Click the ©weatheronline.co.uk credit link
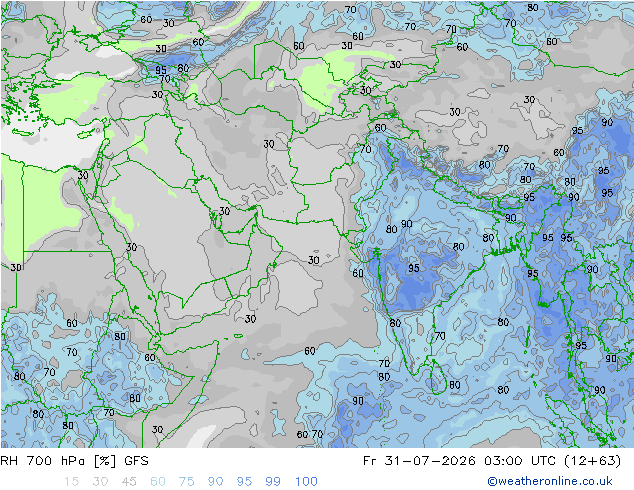This screenshot has height=490, width=634. (x=549, y=481)
